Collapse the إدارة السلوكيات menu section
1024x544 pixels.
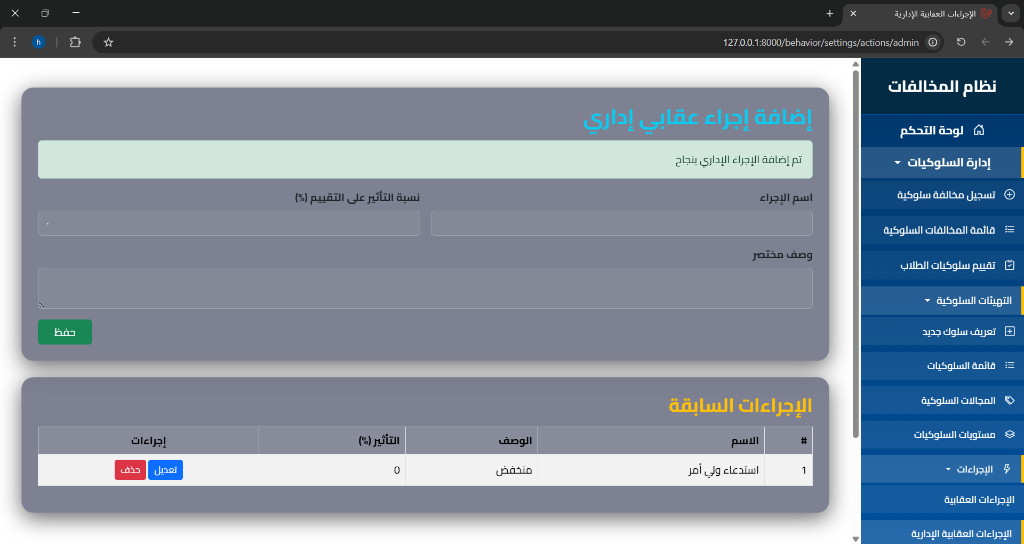[942, 163]
